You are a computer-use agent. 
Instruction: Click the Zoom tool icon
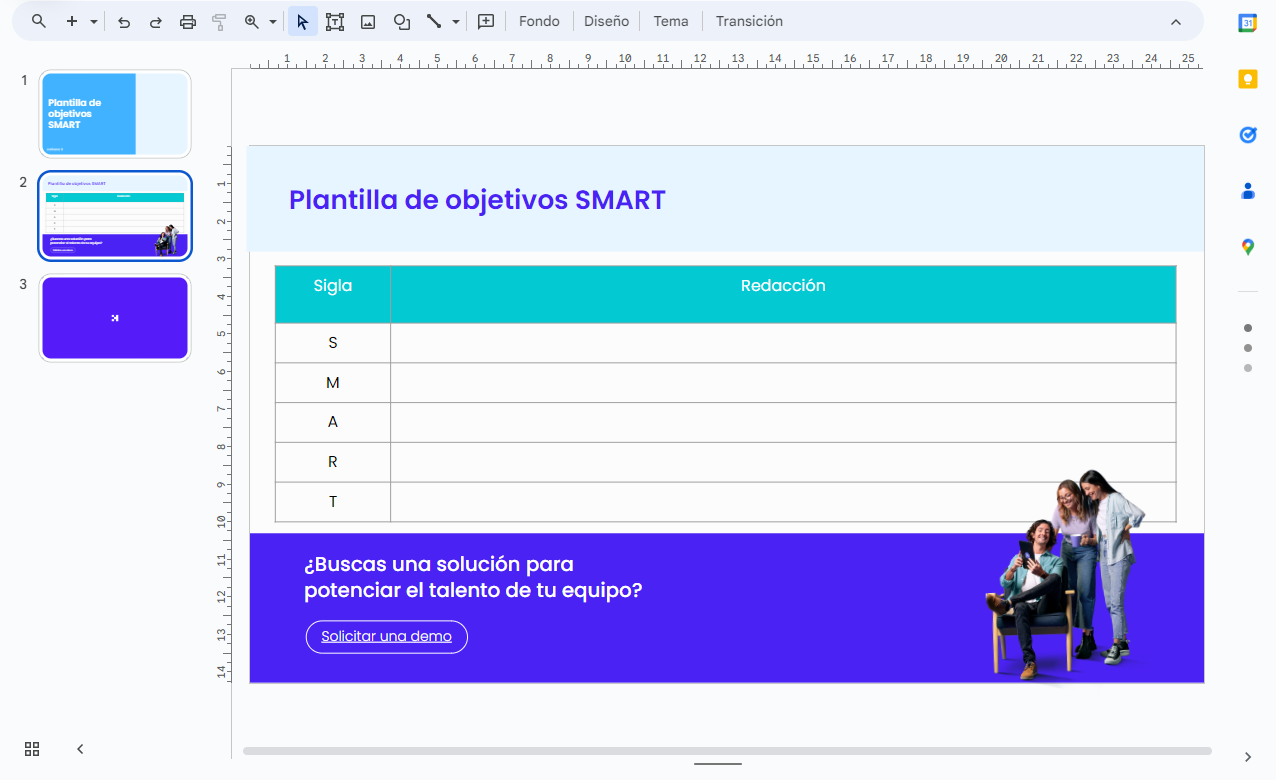pos(252,20)
